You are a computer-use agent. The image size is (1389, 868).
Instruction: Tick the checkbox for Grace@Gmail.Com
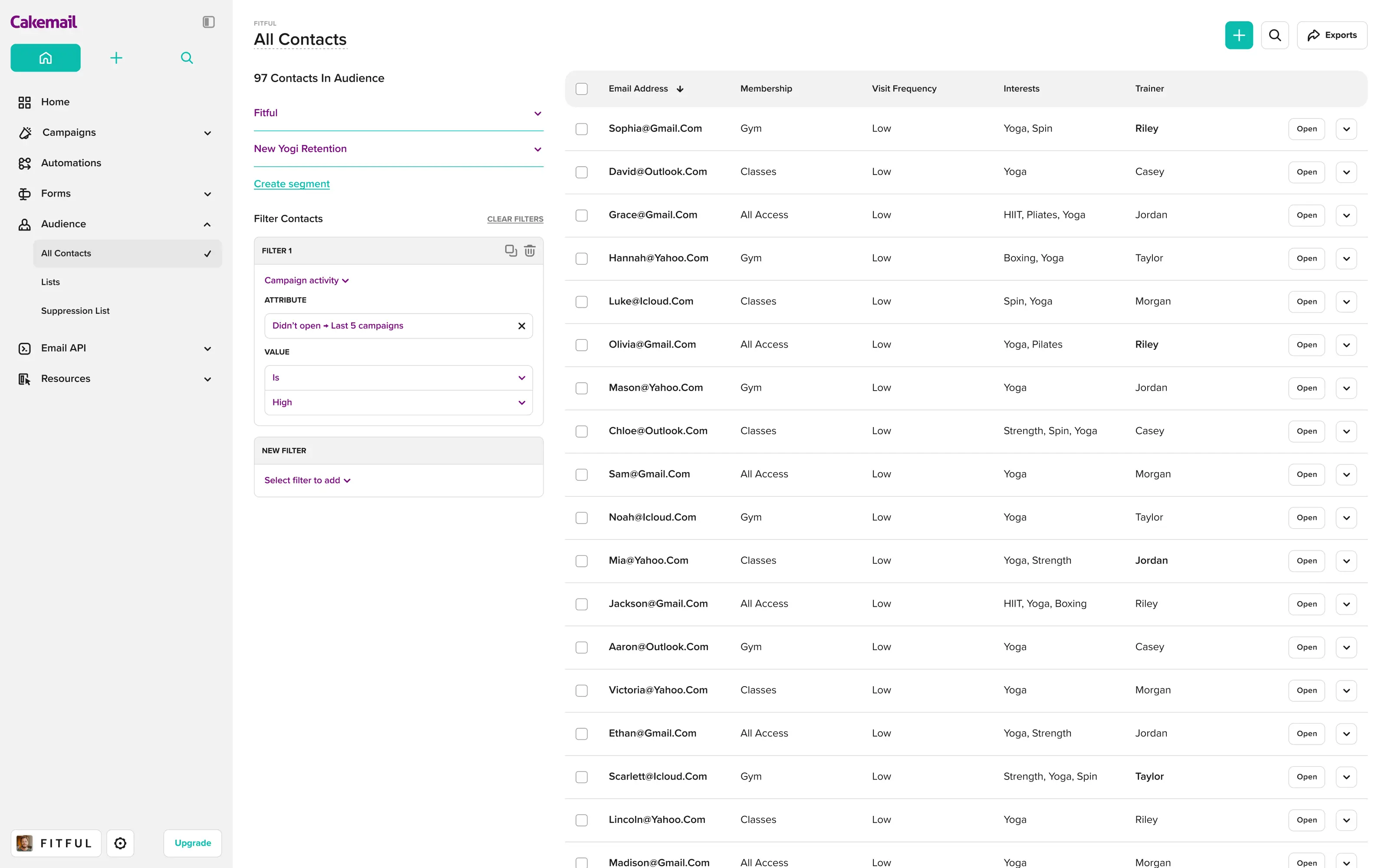tap(582, 215)
